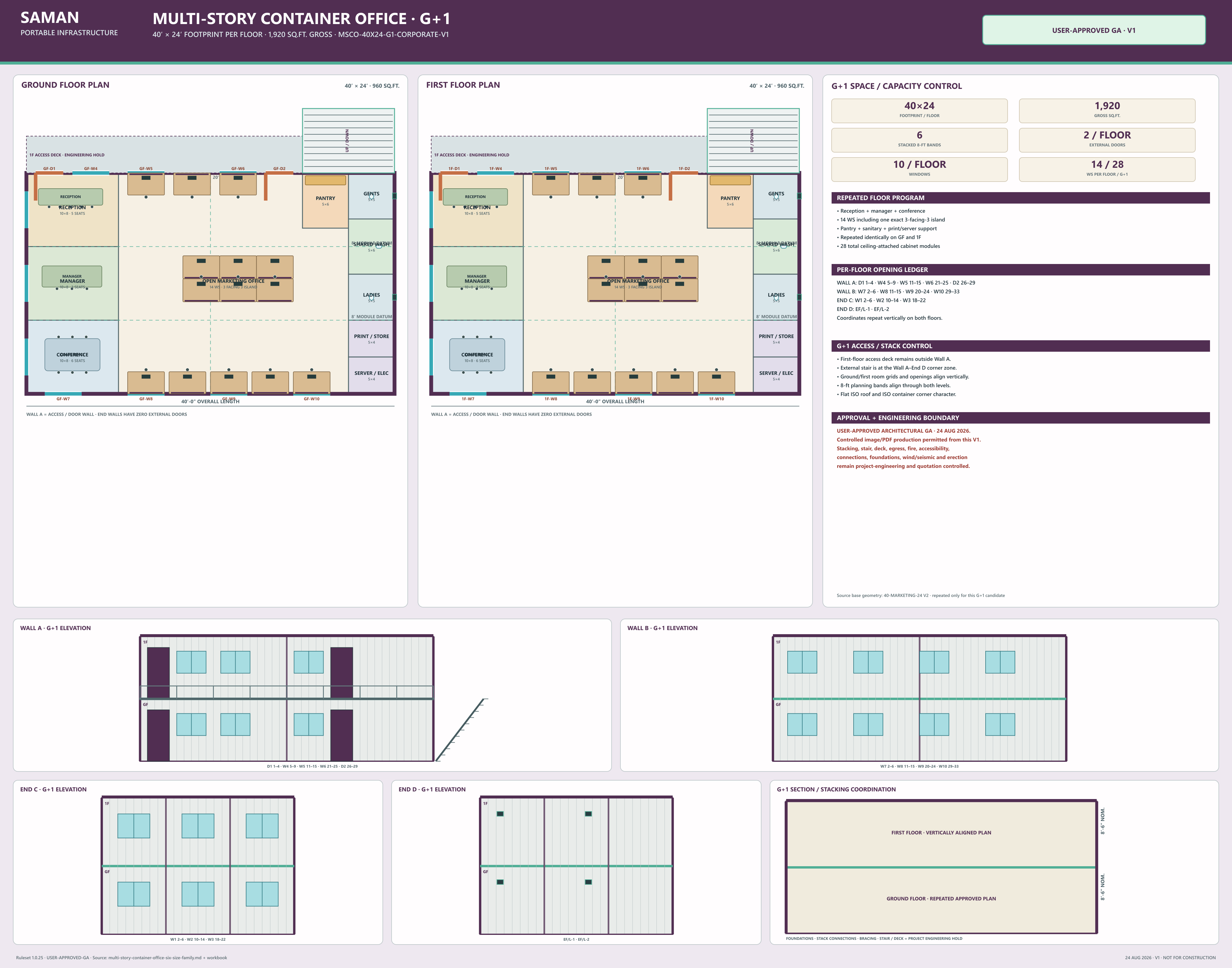This screenshot has height=968, width=1232.
Task: Select the 40×24 FOOTPRINT / FLOOR card
Action: pos(919,111)
